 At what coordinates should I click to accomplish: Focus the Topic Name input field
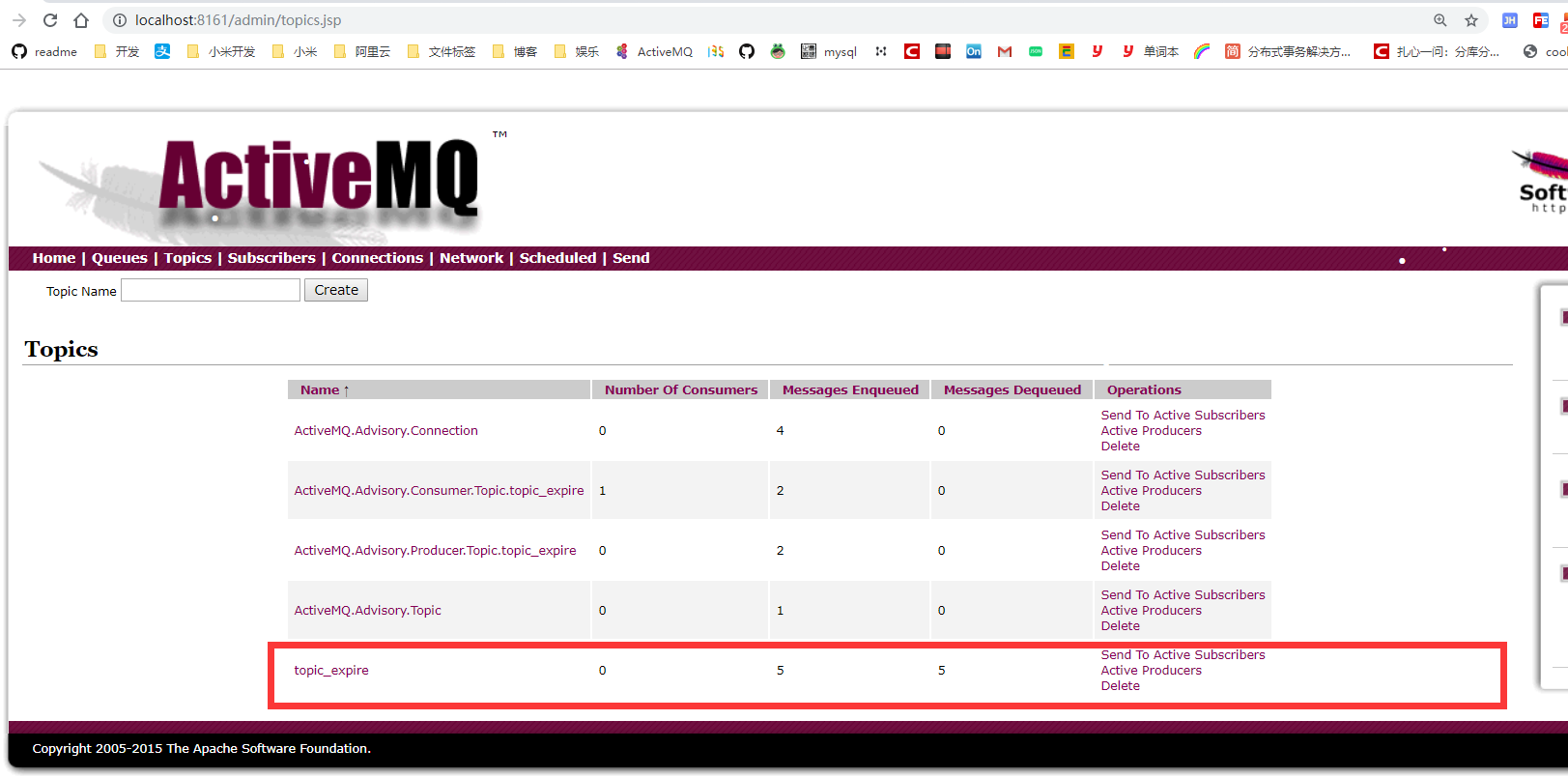point(211,290)
